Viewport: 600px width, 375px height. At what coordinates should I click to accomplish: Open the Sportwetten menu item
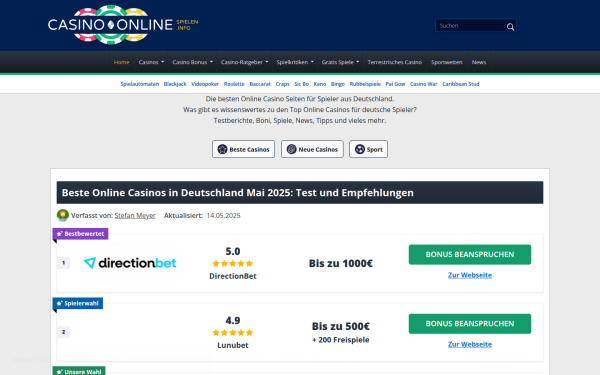click(447, 62)
